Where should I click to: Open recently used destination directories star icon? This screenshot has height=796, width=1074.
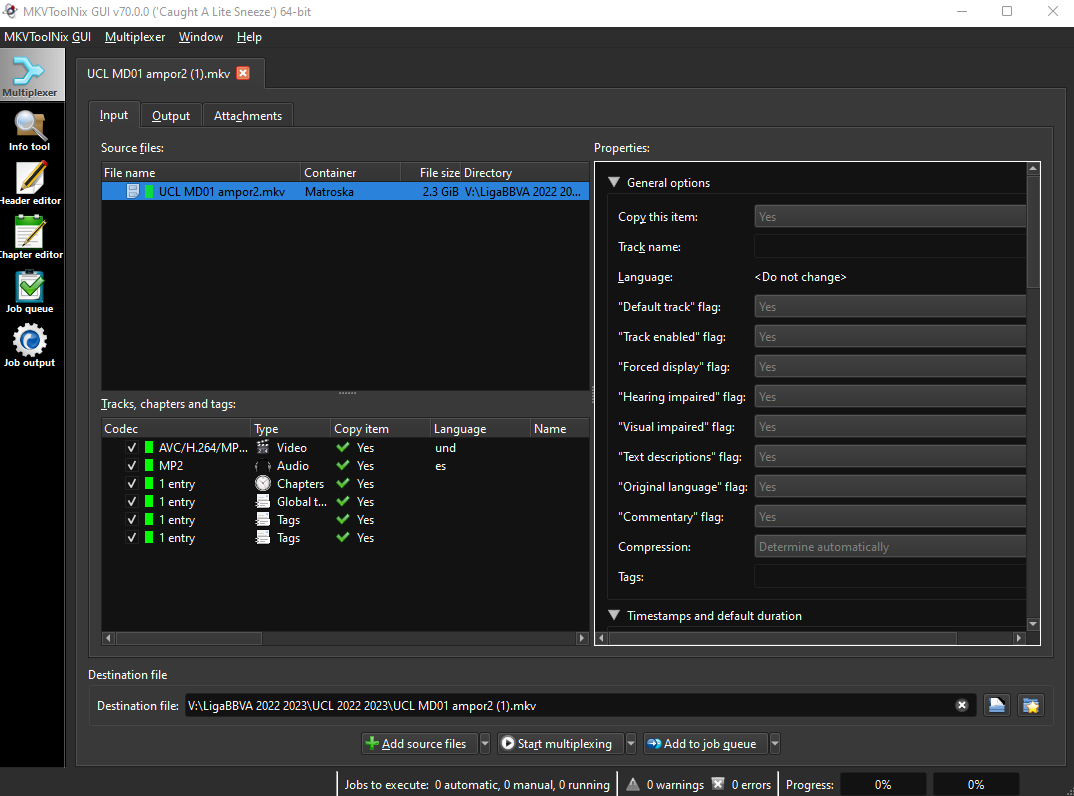(1030, 705)
